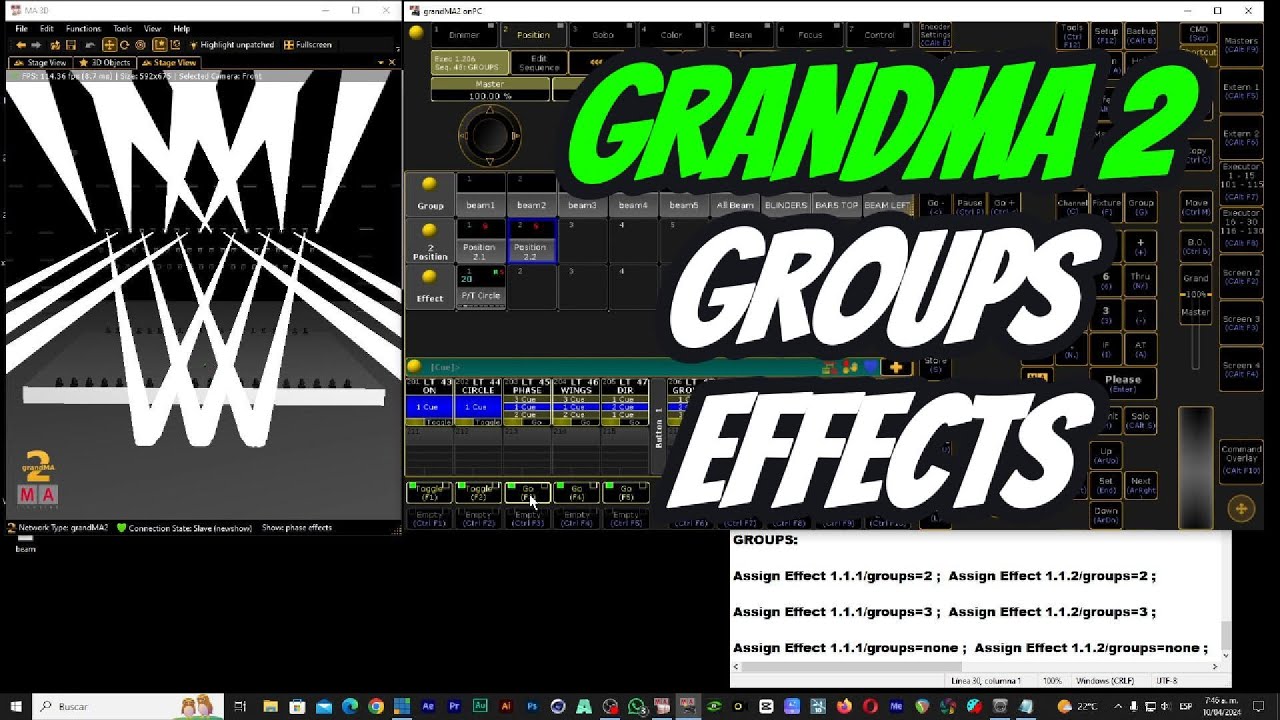This screenshot has width=1280, height=720.
Task: Click the Exec 1.206 Seq GROUPS button
Action: point(469,62)
